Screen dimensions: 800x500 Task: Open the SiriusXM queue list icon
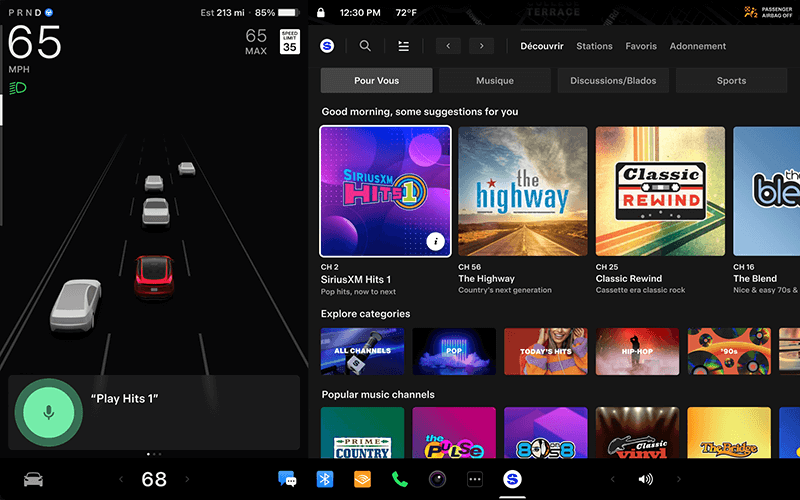pyautogui.click(x=403, y=46)
